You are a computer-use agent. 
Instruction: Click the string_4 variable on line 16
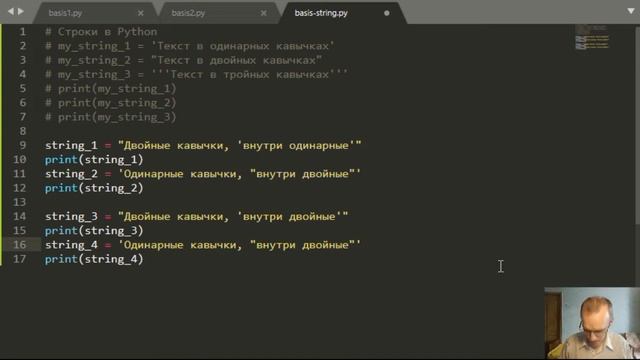(x=71, y=245)
